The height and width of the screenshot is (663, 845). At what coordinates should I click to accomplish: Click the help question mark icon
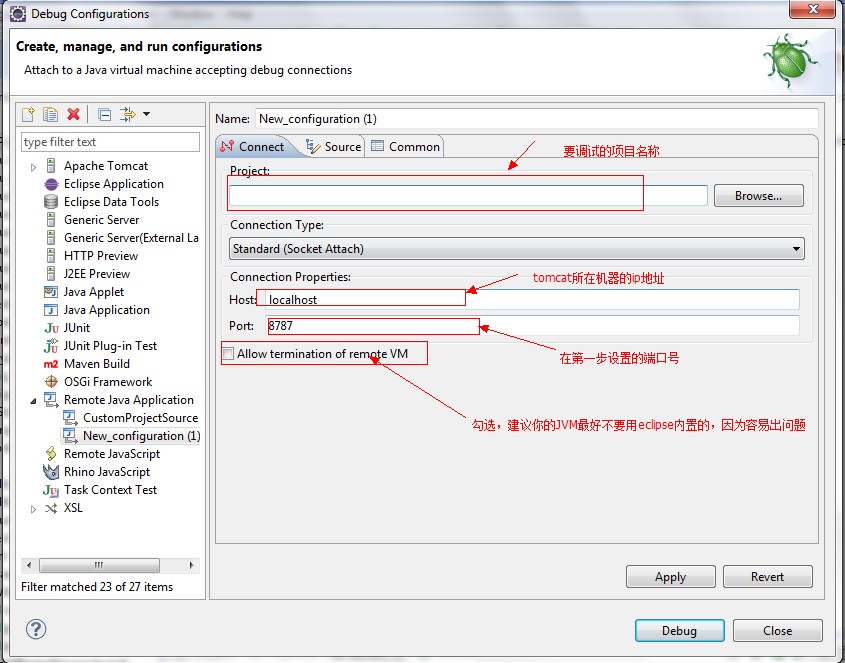click(x=36, y=629)
